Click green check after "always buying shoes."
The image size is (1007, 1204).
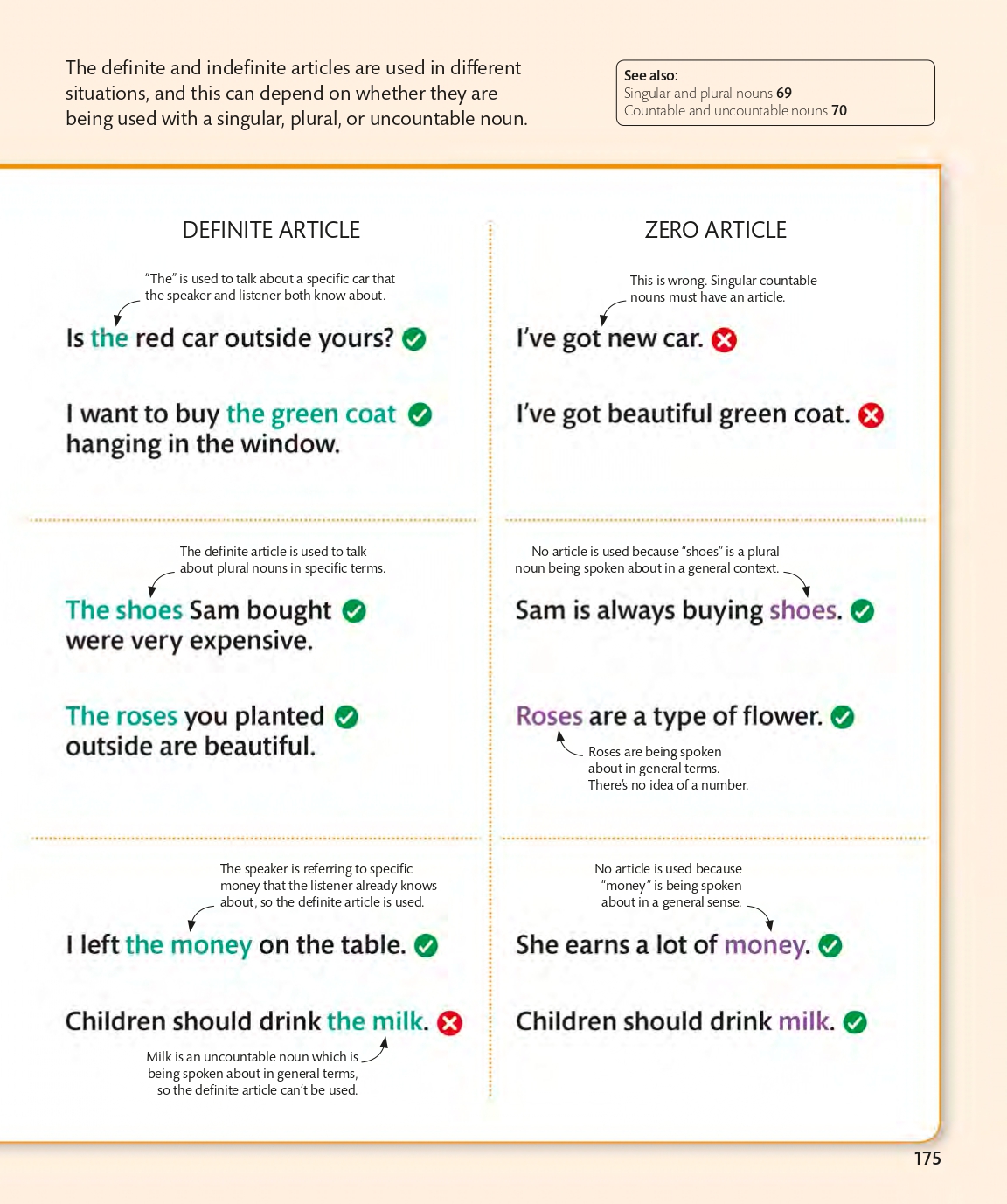[x=862, y=611]
